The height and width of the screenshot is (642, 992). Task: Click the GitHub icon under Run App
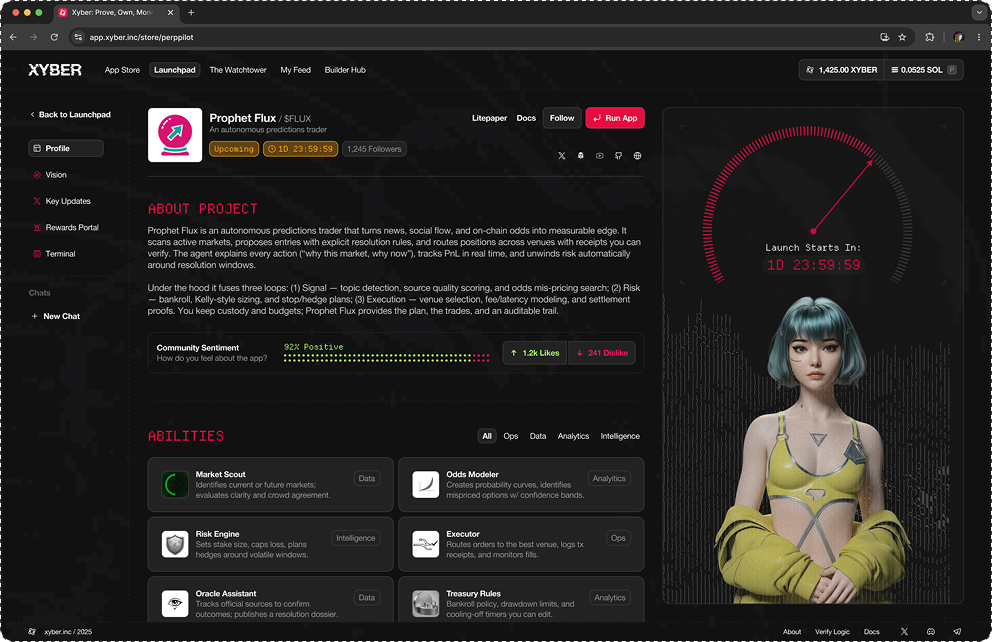tap(618, 156)
